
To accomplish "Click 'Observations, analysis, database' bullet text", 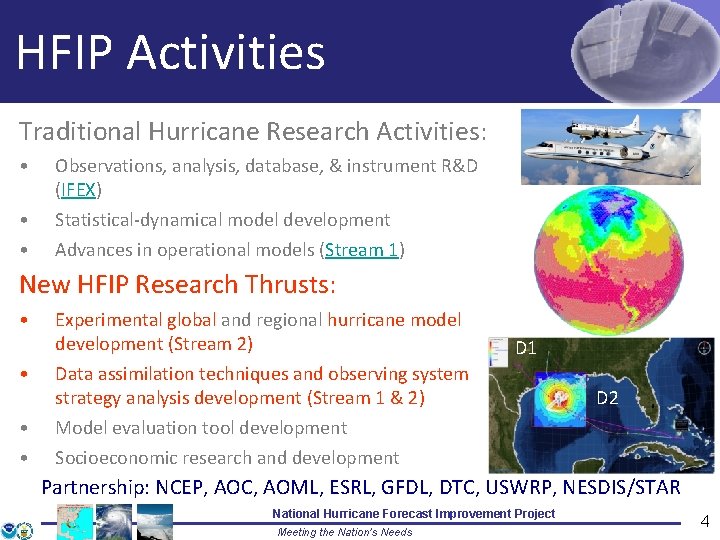I will pos(266,178).
